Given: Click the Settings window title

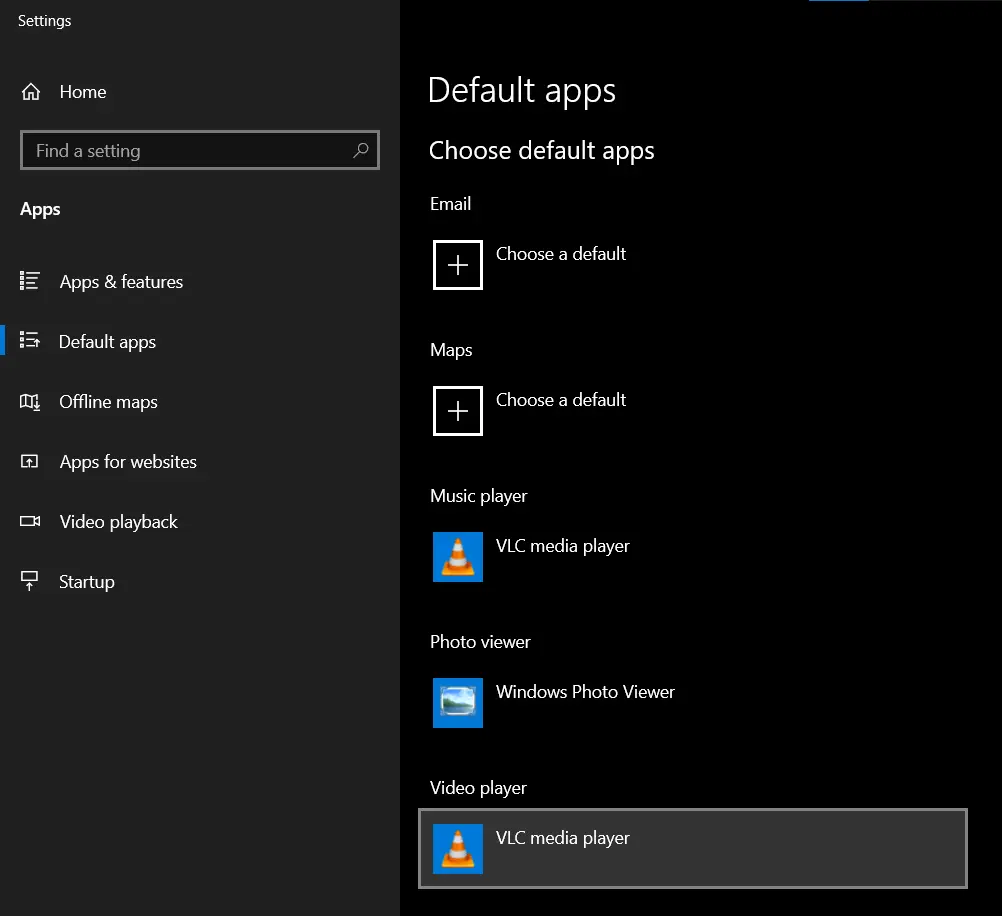Looking at the screenshot, I should (45, 21).
